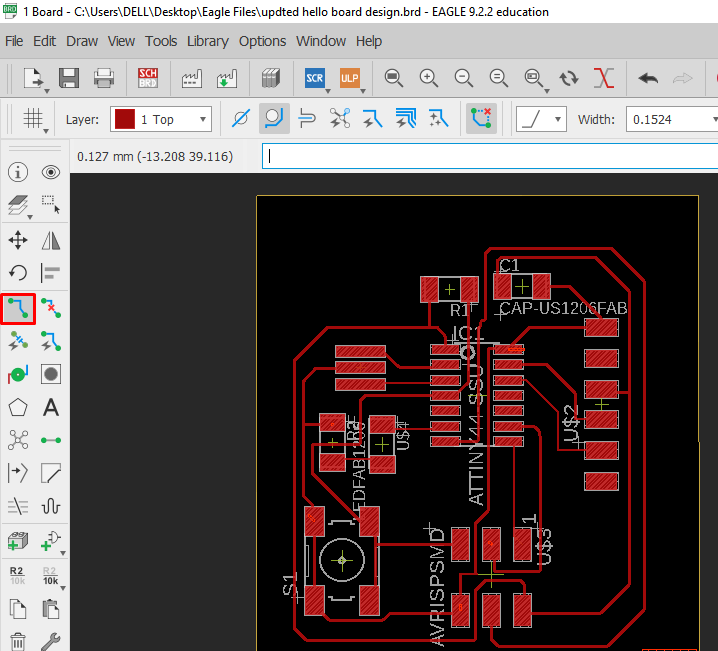Click the Save icon in toolbar
Image resolution: width=718 pixels, height=651 pixels.
click(x=69, y=78)
